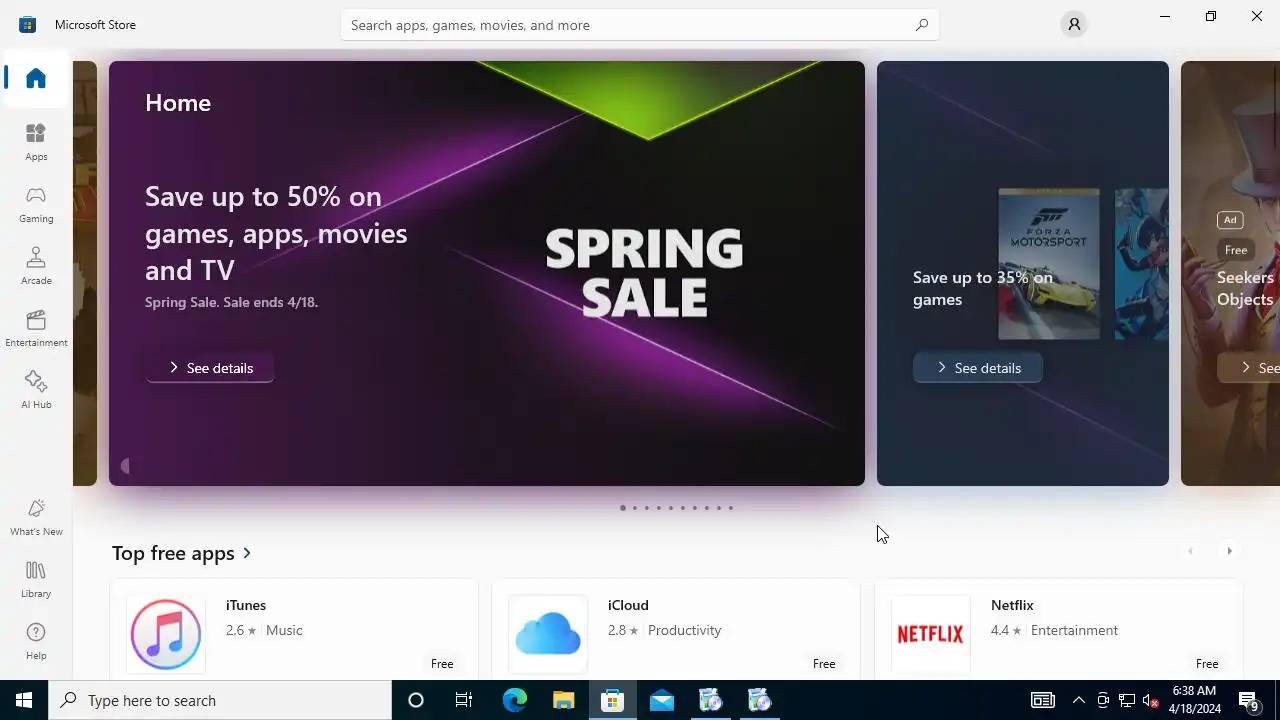
Task: Click the volume icon in system tray
Action: pyautogui.click(x=1151, y=700)
